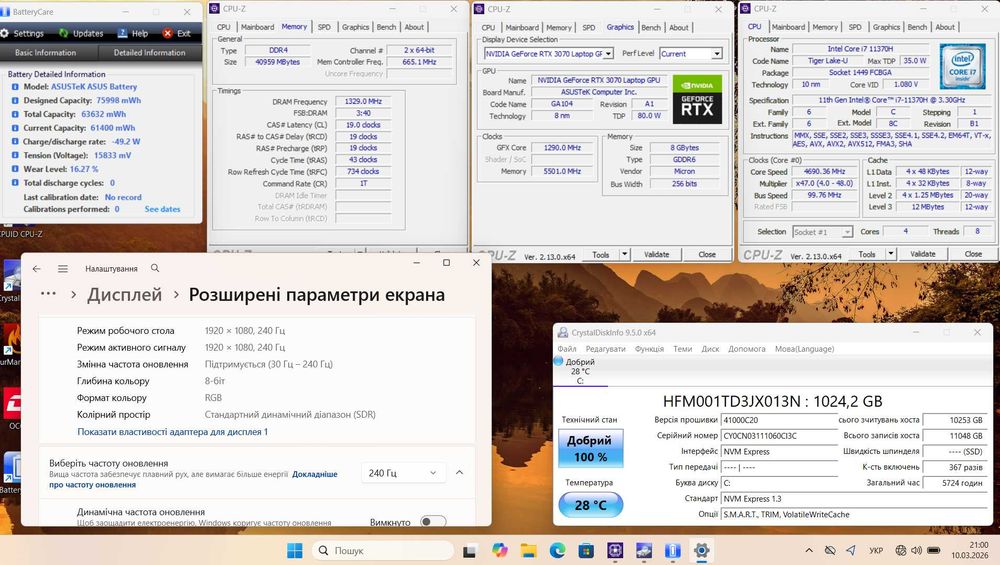
Task: Click the search magnifier icon in Settings
Action: click(155, 268)
